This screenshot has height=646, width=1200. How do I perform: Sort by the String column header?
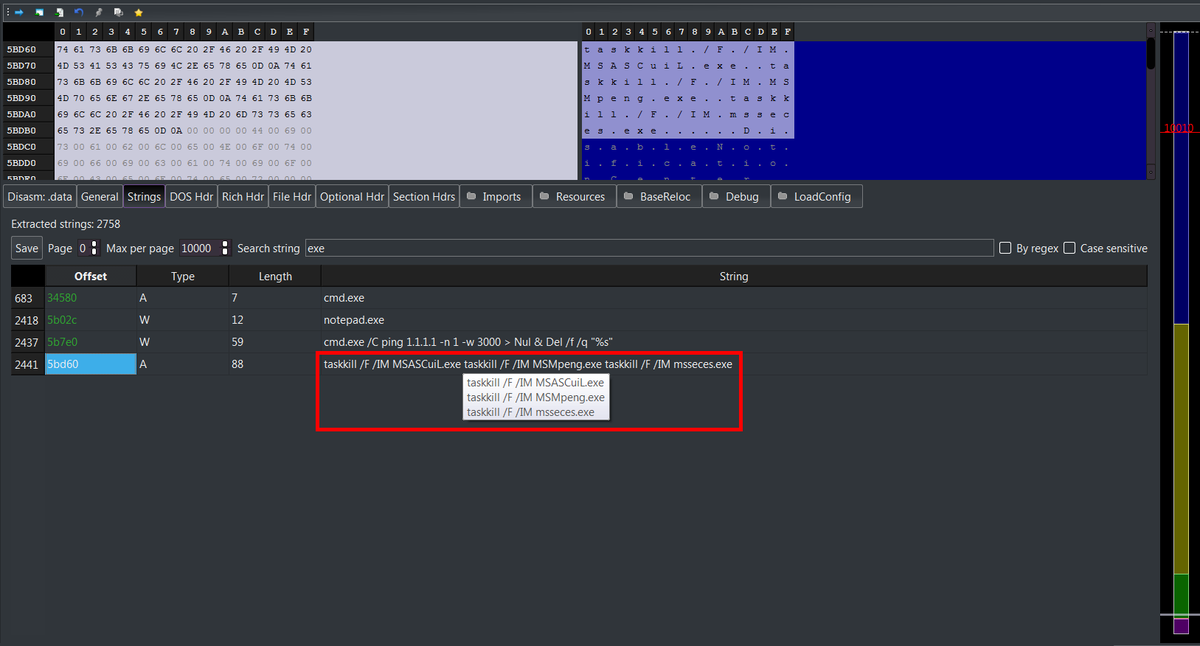[x=734, y=276]
